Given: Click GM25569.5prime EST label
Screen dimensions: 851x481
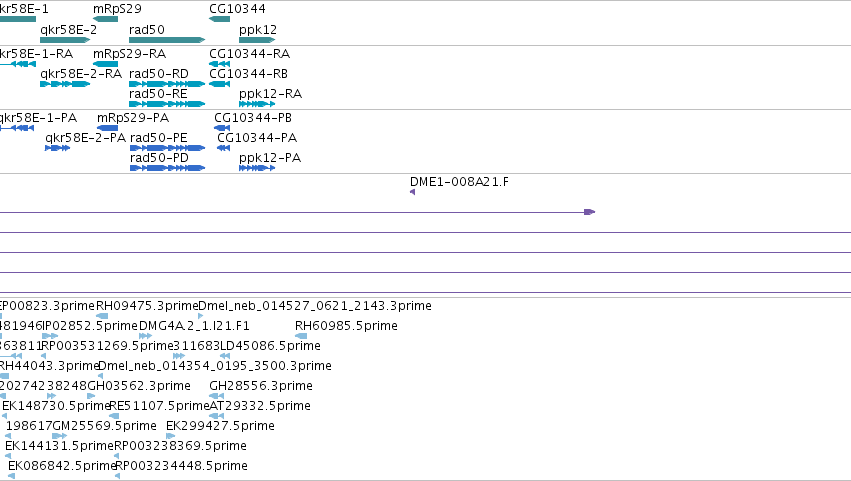Looking at the screenshot, I should [104, 426].
